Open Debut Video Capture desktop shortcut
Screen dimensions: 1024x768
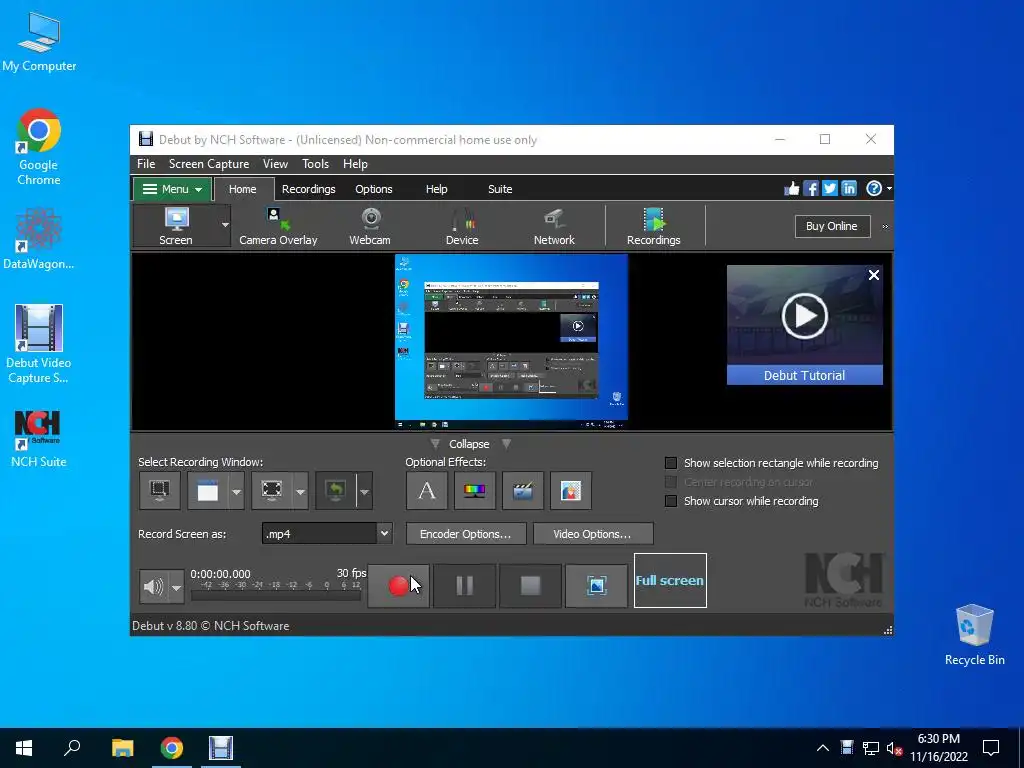(x=39, y=344)
